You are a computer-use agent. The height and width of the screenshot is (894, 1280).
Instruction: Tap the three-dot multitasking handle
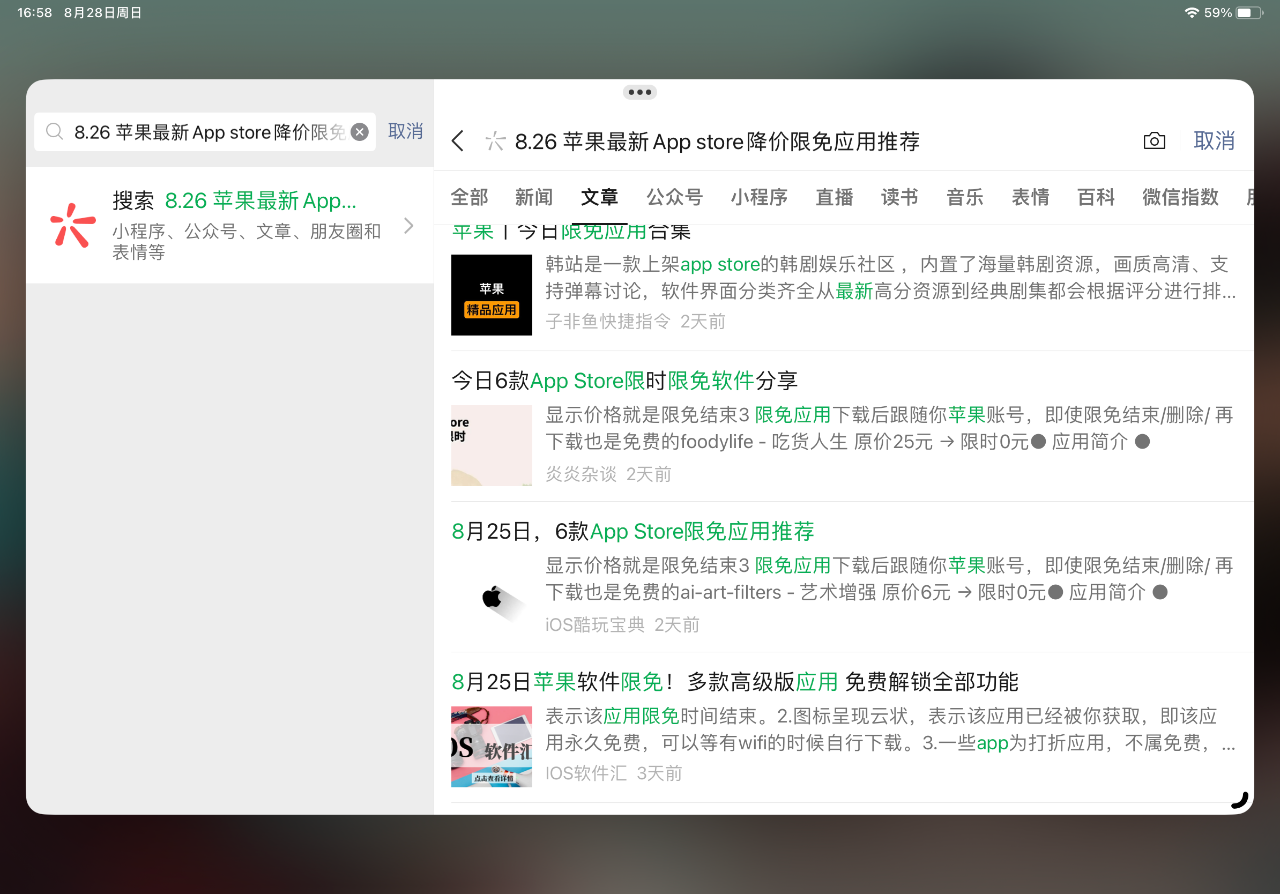[640, 92]
